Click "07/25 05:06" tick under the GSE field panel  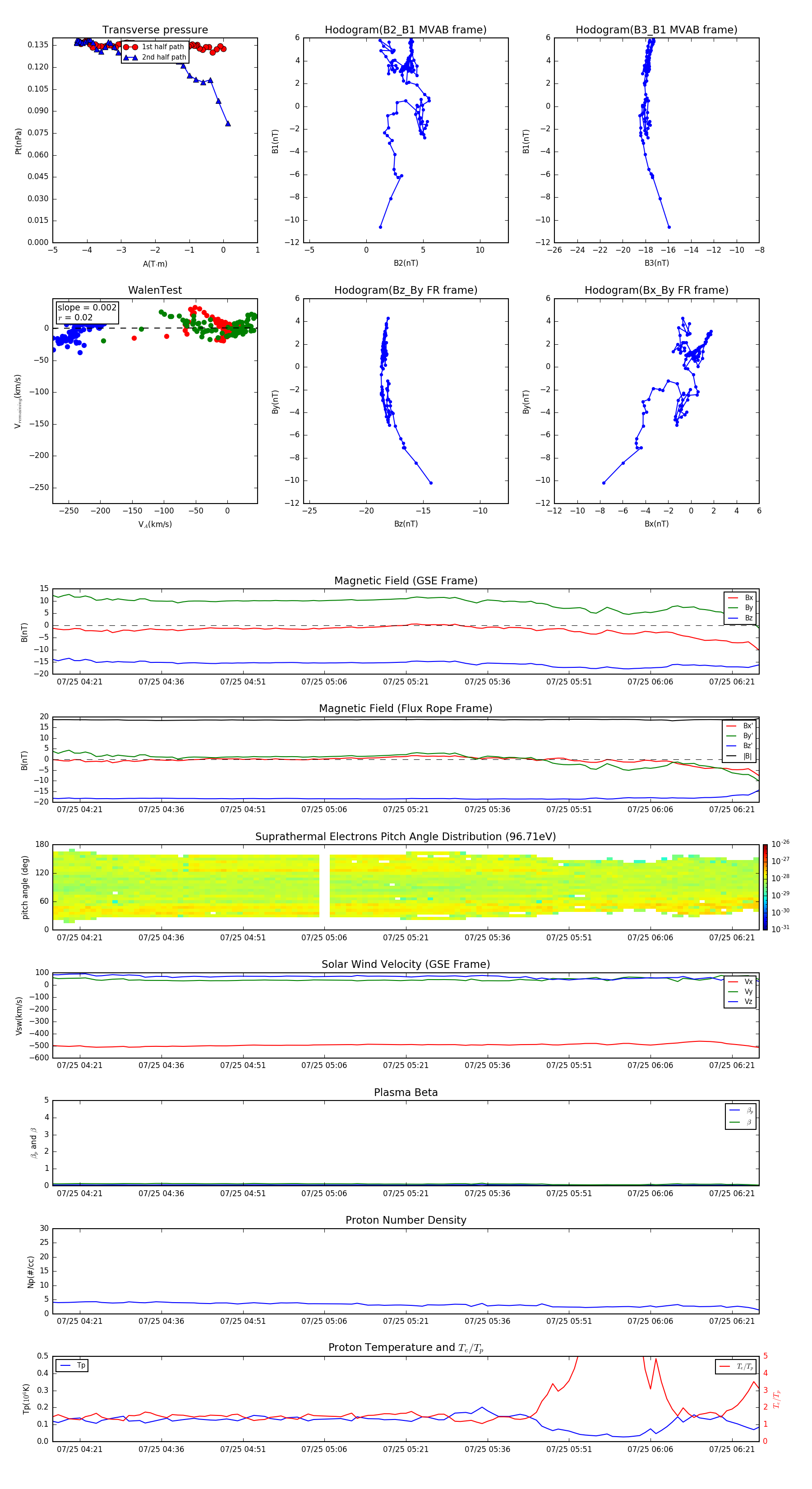click(x=324, y=682)
